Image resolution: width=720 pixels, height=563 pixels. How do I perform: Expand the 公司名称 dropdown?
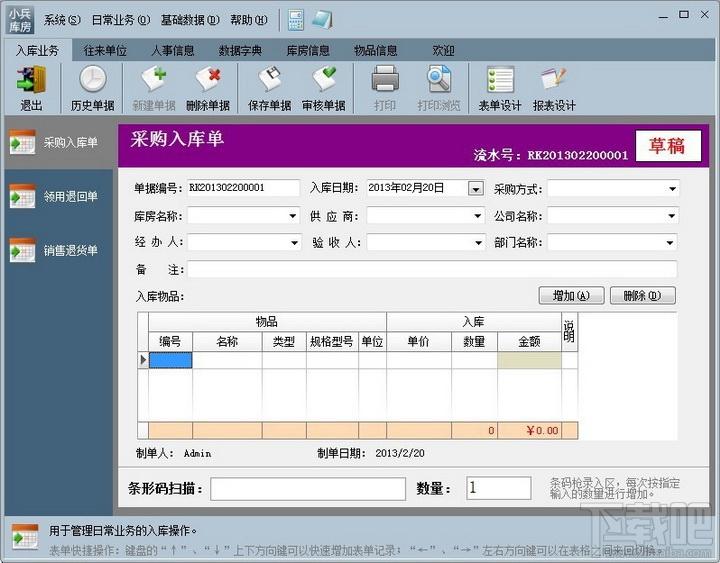click(672, 216)
